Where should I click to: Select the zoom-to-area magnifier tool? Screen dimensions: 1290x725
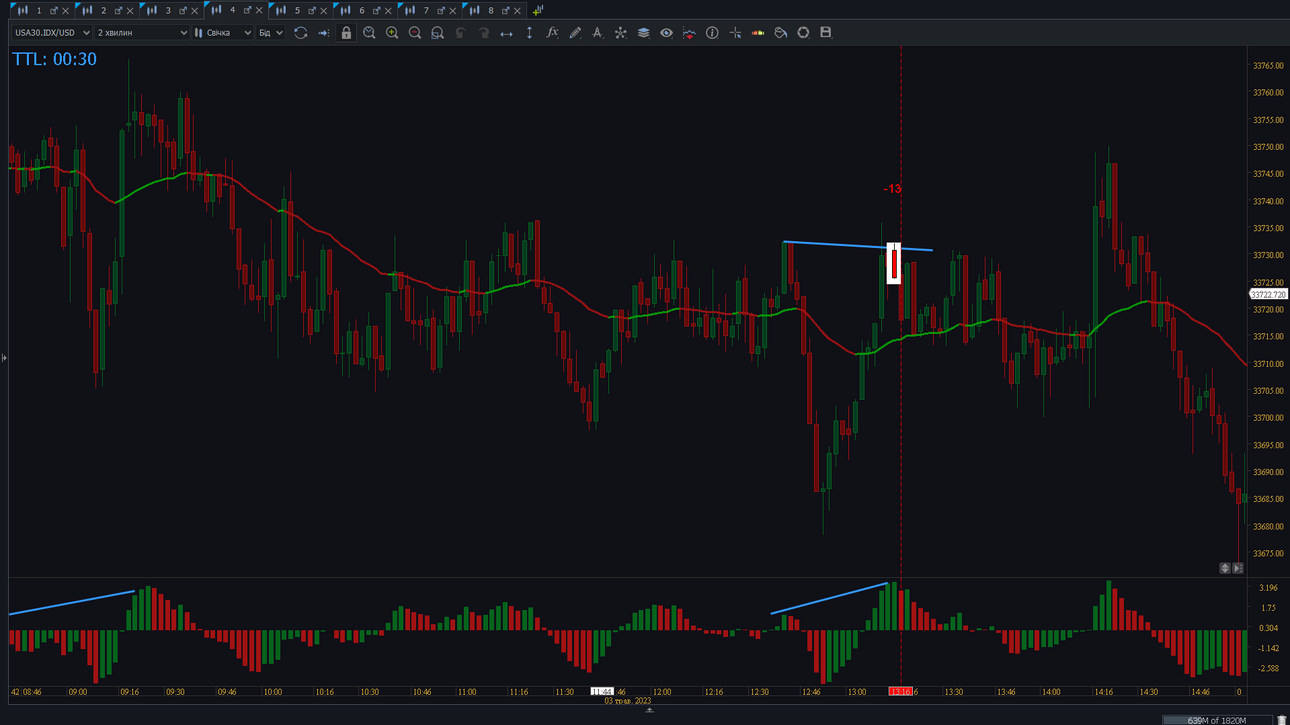pos(437,33)
